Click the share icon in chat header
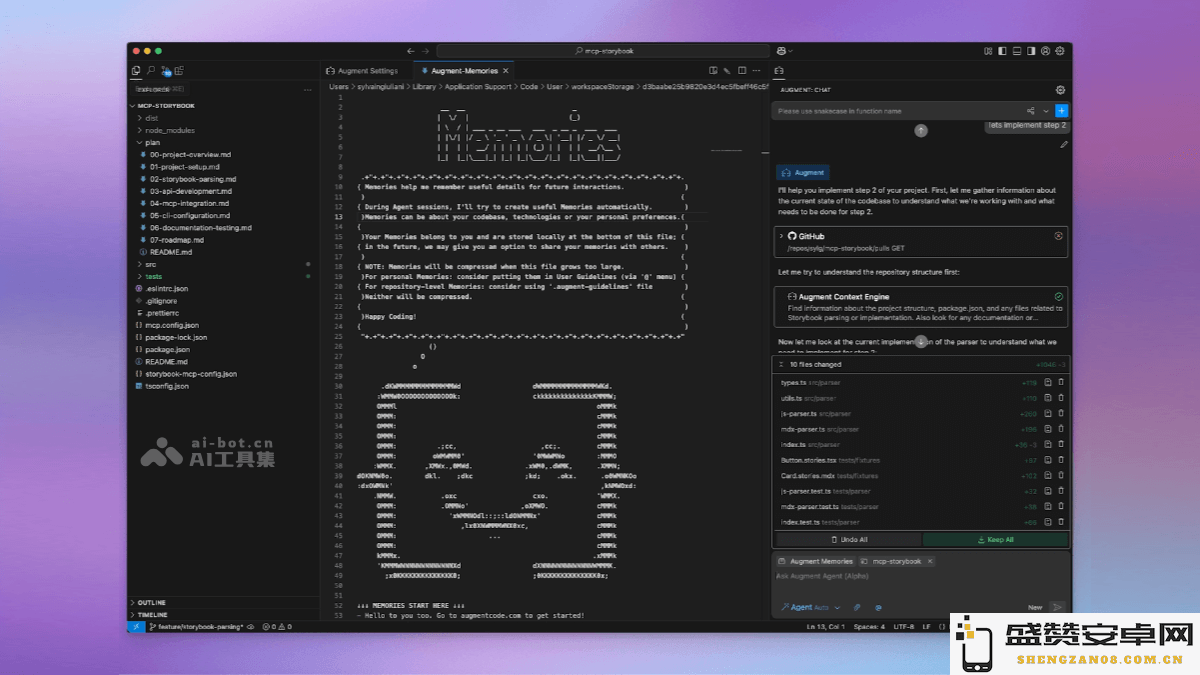This screenshot has height=675, width=1200. point(1031,111)
